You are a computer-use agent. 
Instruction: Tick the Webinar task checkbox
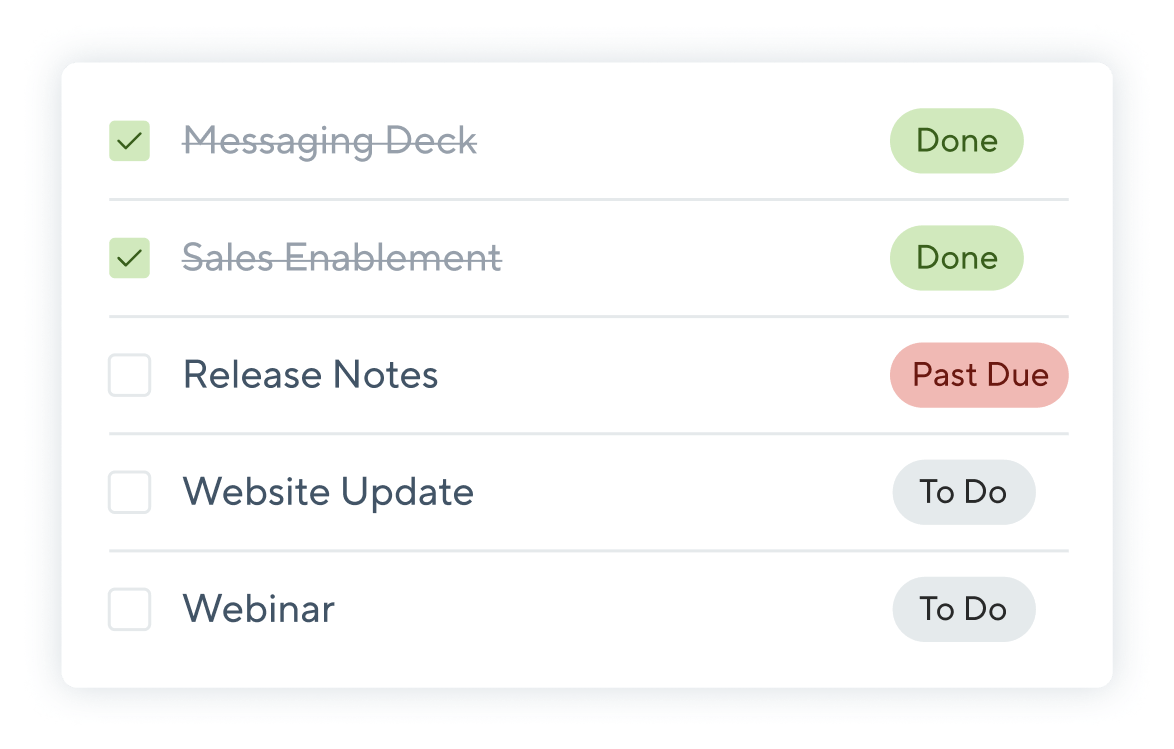(x=130, y=609)
